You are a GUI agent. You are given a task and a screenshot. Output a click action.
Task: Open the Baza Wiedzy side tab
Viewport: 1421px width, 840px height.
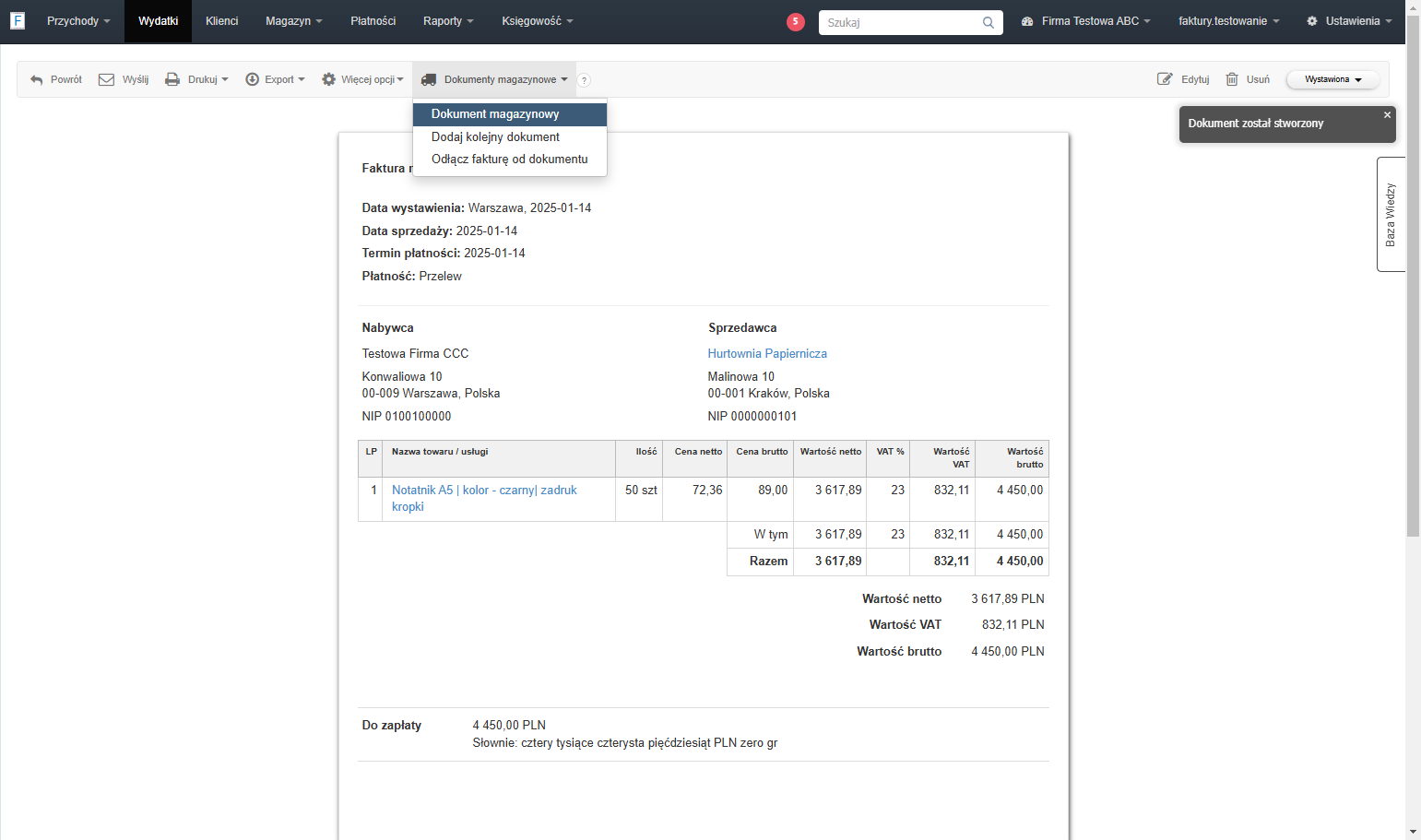[1391, 214]
